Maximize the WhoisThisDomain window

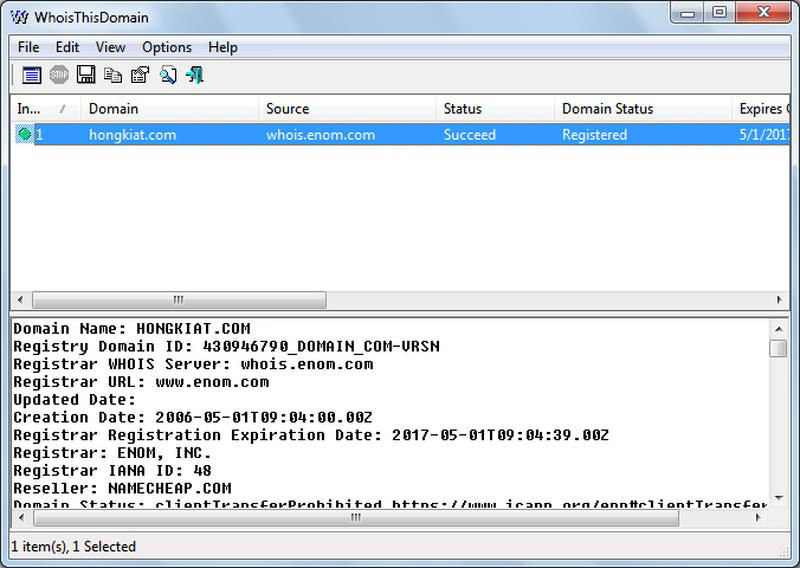pyautogui.click(x=719, y=12)
